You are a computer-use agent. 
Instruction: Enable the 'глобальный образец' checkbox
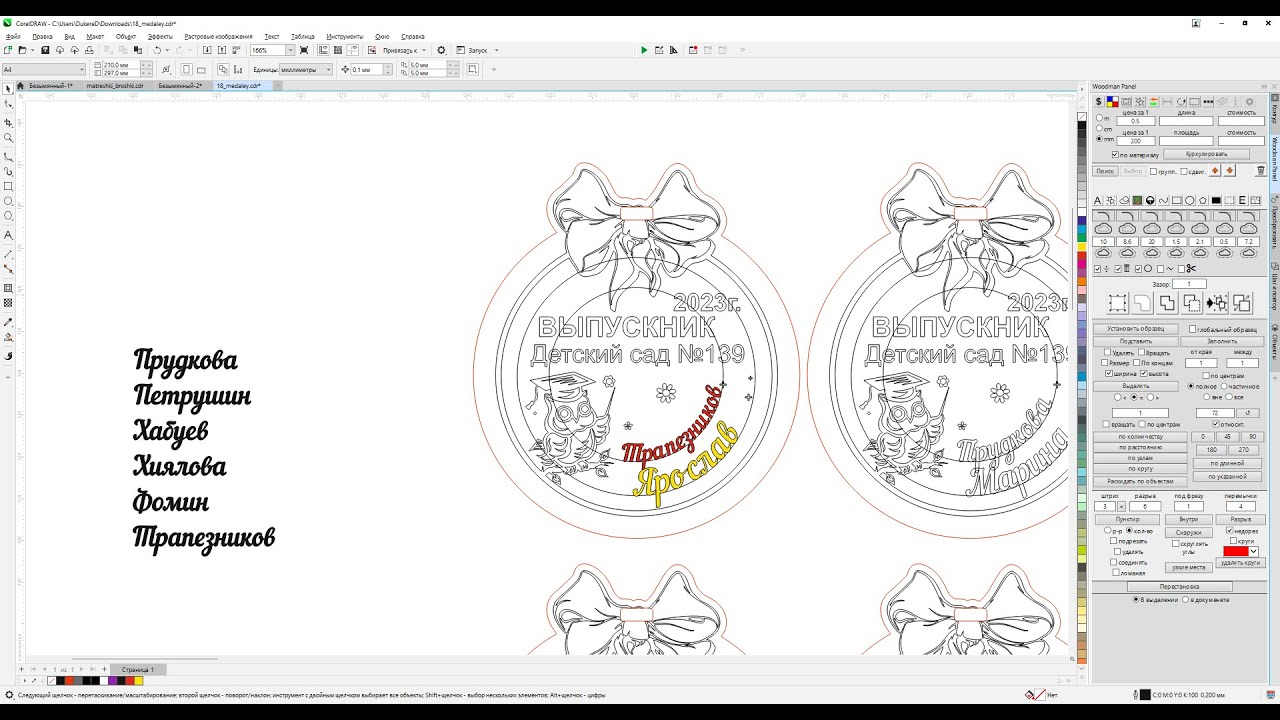point(1192,329)
